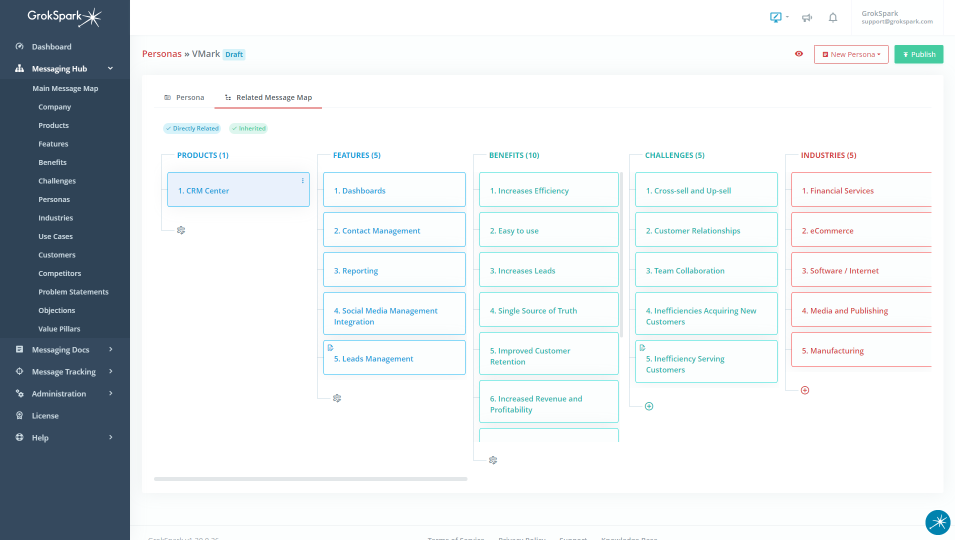Open the GrokSpark assistant bubble
The height and width of the screenshot is (540, 960).
(x=937, y=522)
